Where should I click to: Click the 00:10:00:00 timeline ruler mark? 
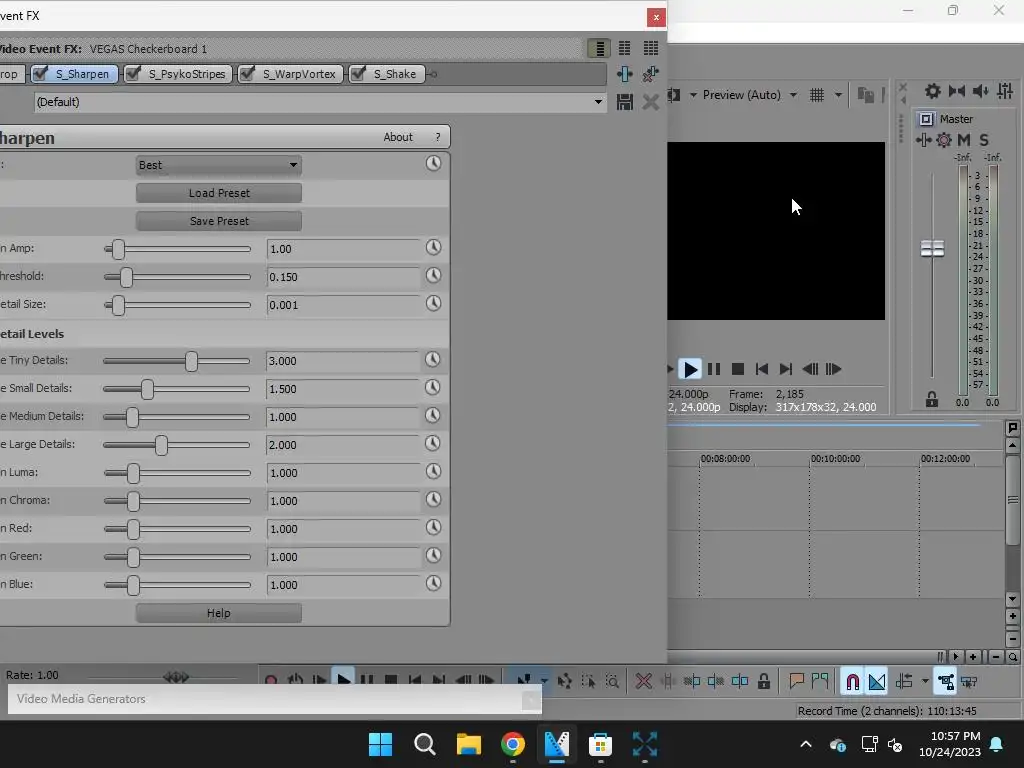[x=835, y=459]
